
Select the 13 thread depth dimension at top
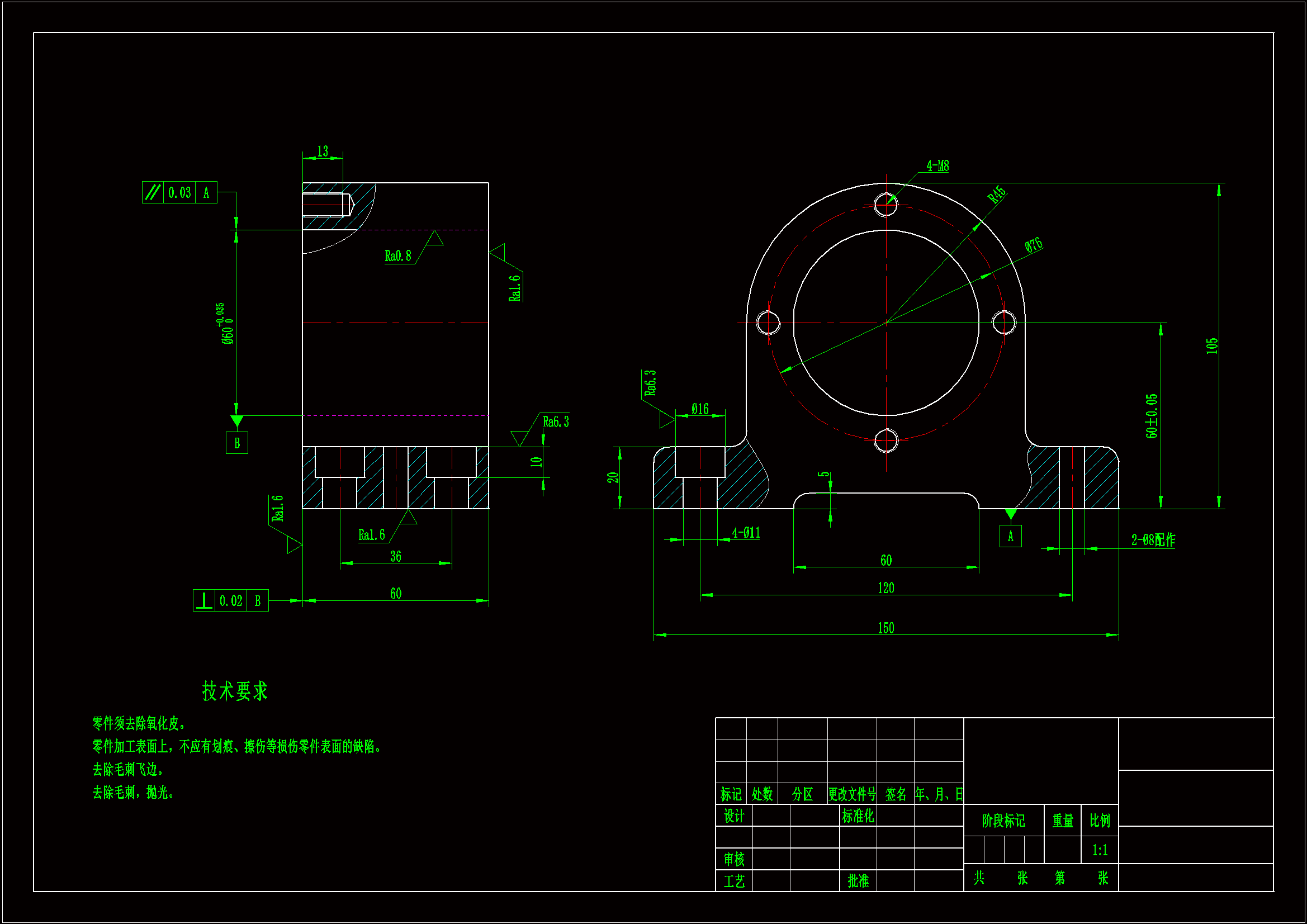coord(323,151)
